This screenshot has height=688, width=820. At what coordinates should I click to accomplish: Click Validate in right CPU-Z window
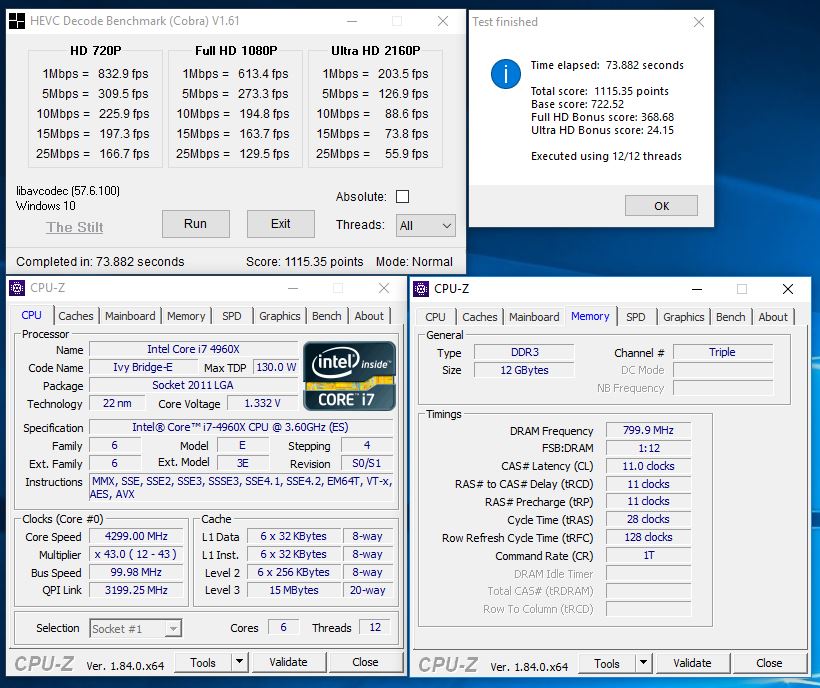coord(692,663)
